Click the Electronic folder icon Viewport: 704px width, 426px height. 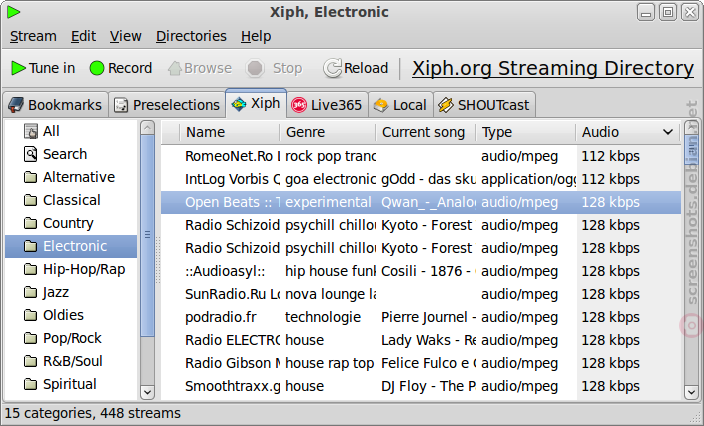pyautogui.click(x=31, y=246)
